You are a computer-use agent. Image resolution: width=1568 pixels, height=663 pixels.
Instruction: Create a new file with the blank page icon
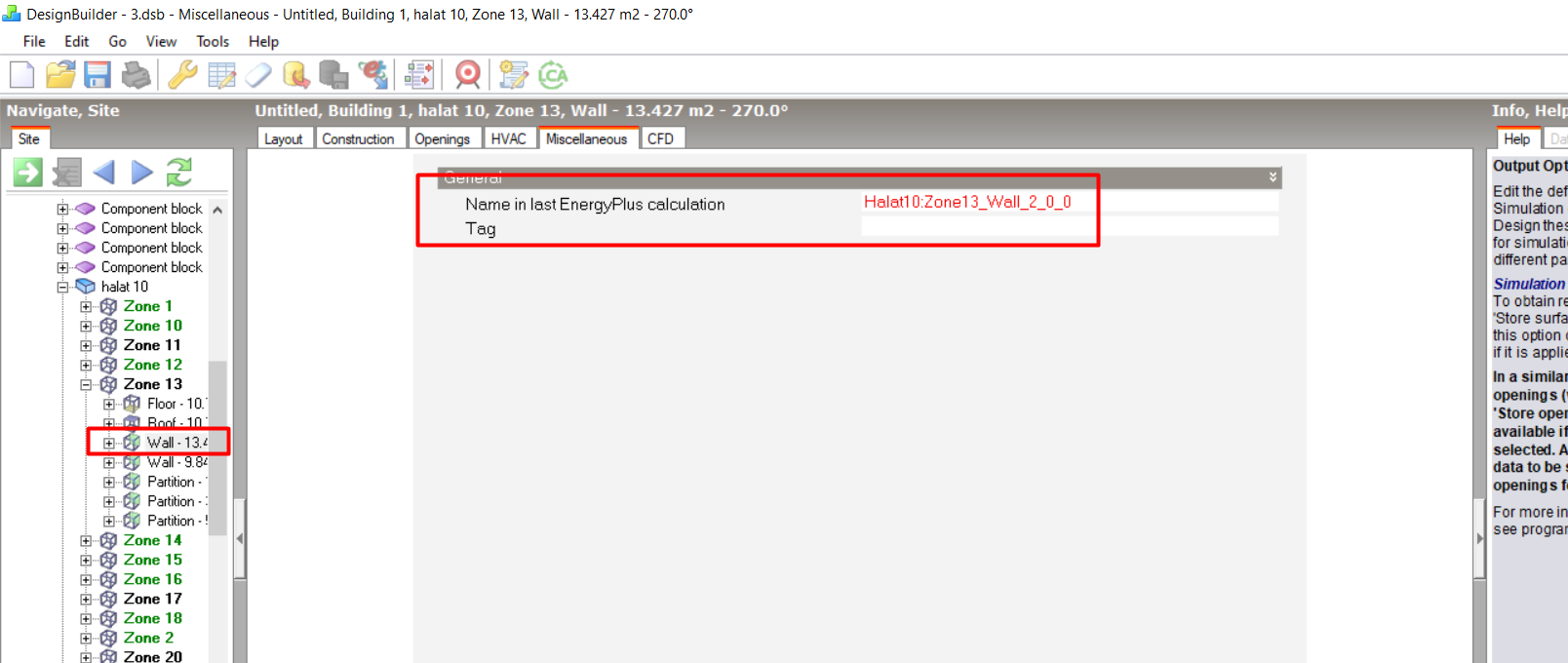pos(21,75)
